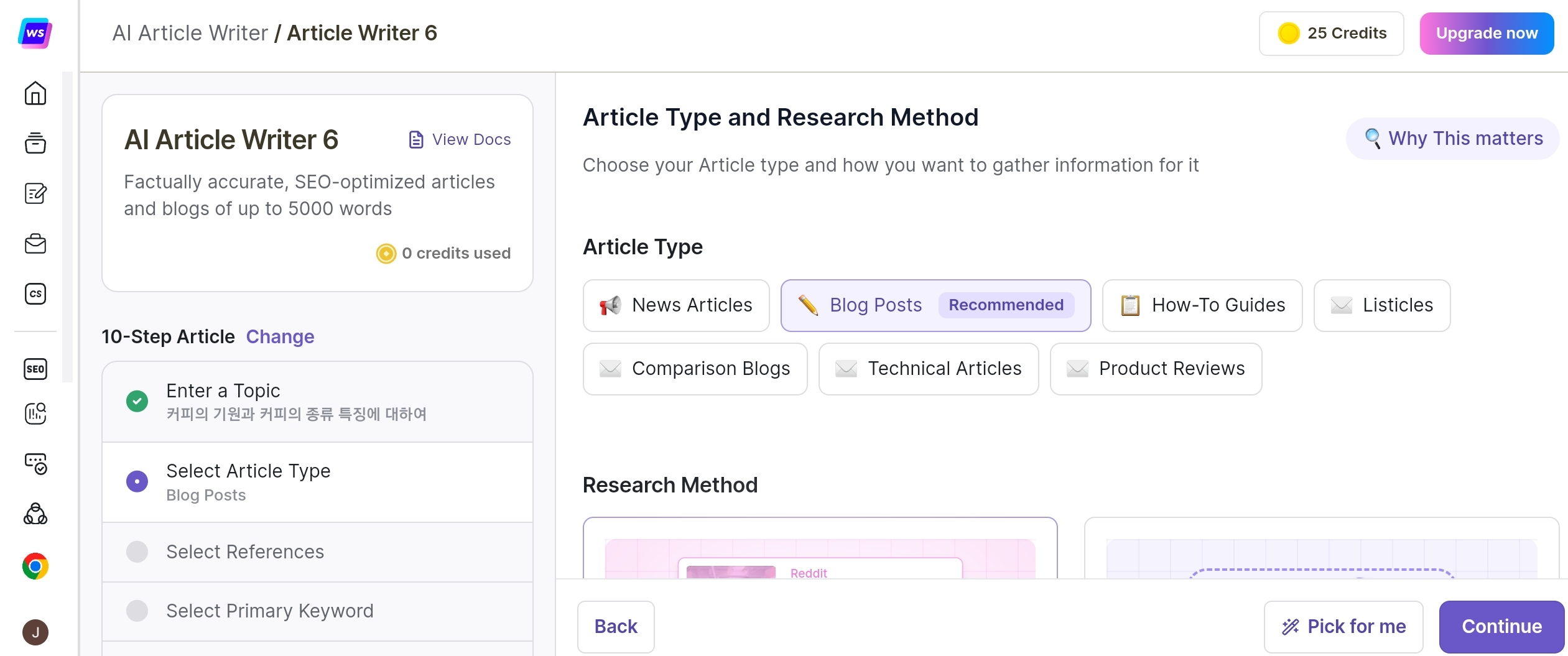The image size is (1568, 656).
Task: Open the 25 Credits balance
Action: [1331, 34]
